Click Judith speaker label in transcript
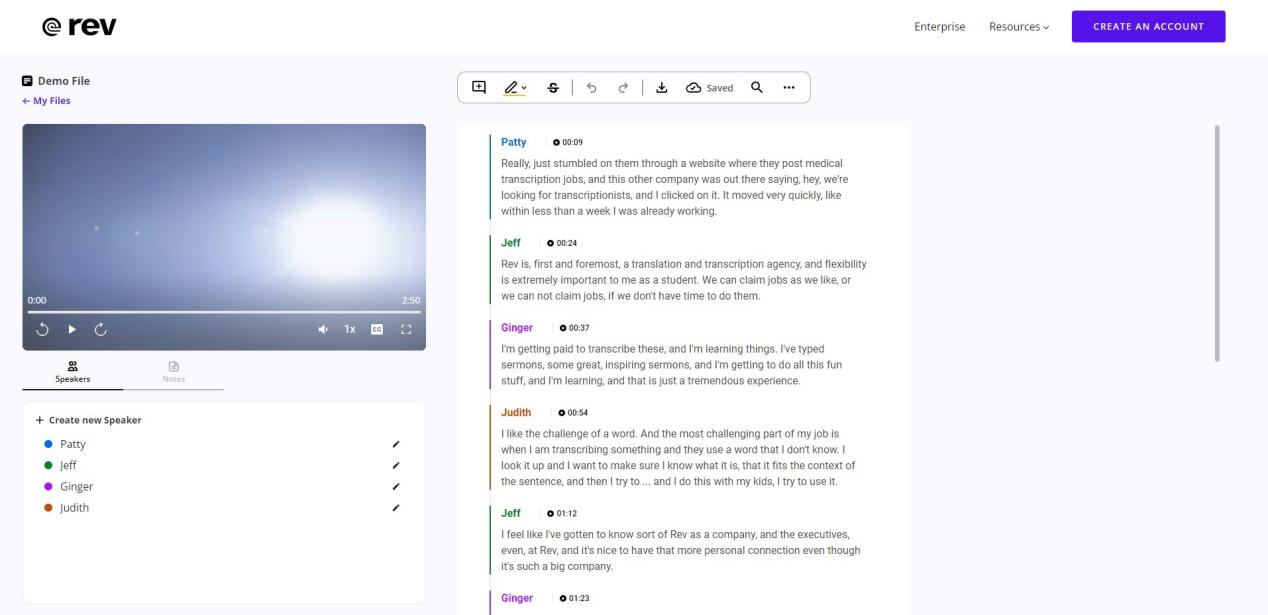This screenshot has height=615, width=1268. [516, 413]
